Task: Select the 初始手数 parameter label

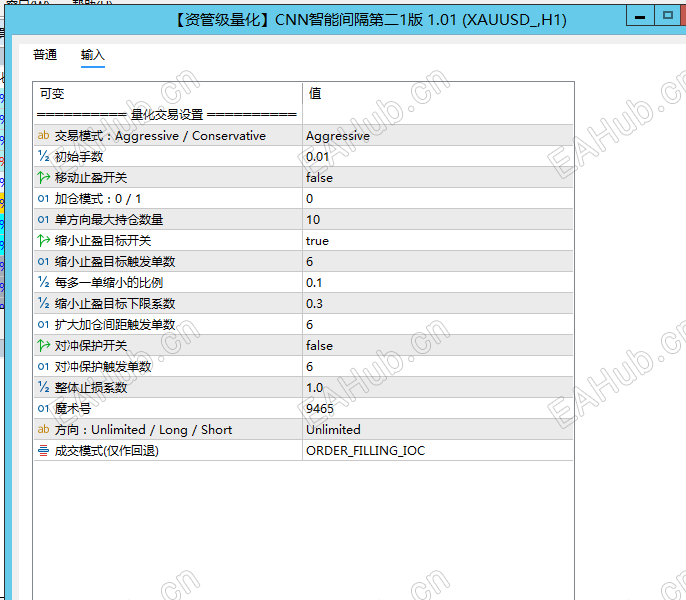Action: tap(79, 157)
